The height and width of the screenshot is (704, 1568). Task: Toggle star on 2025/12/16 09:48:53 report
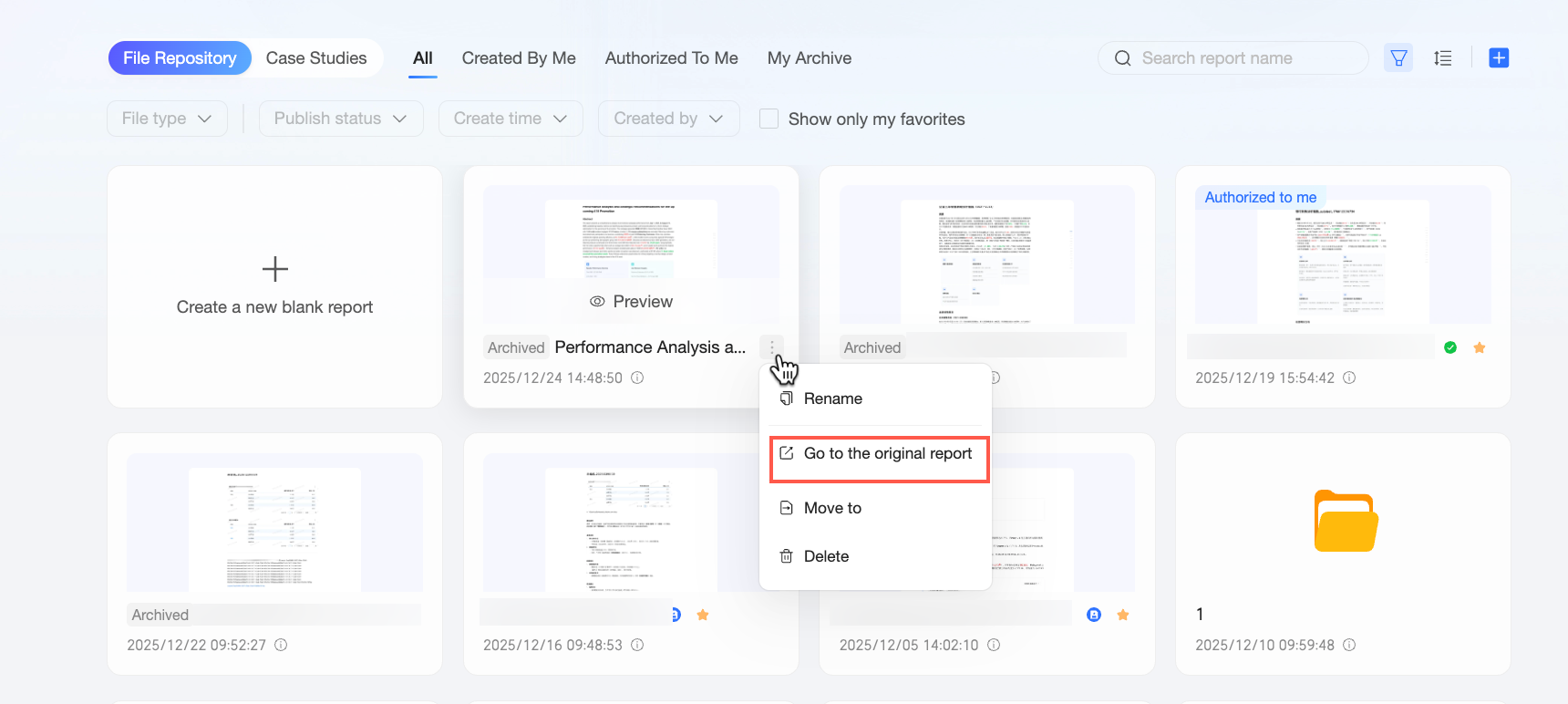(x=703, y=615)
